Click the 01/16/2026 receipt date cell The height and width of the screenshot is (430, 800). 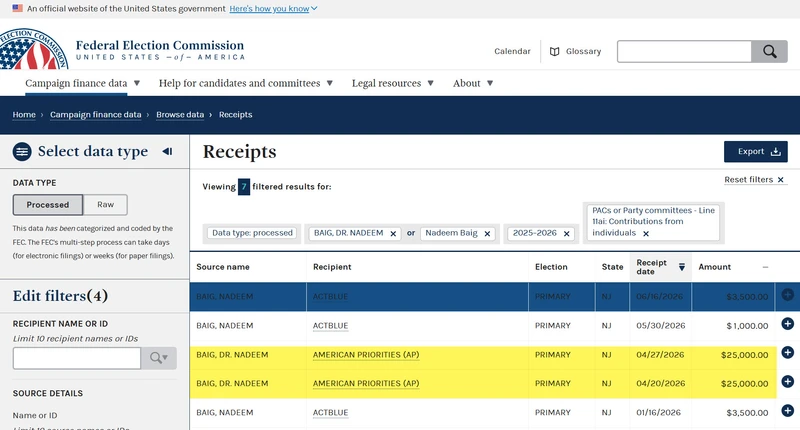click(x=658, y=413)
